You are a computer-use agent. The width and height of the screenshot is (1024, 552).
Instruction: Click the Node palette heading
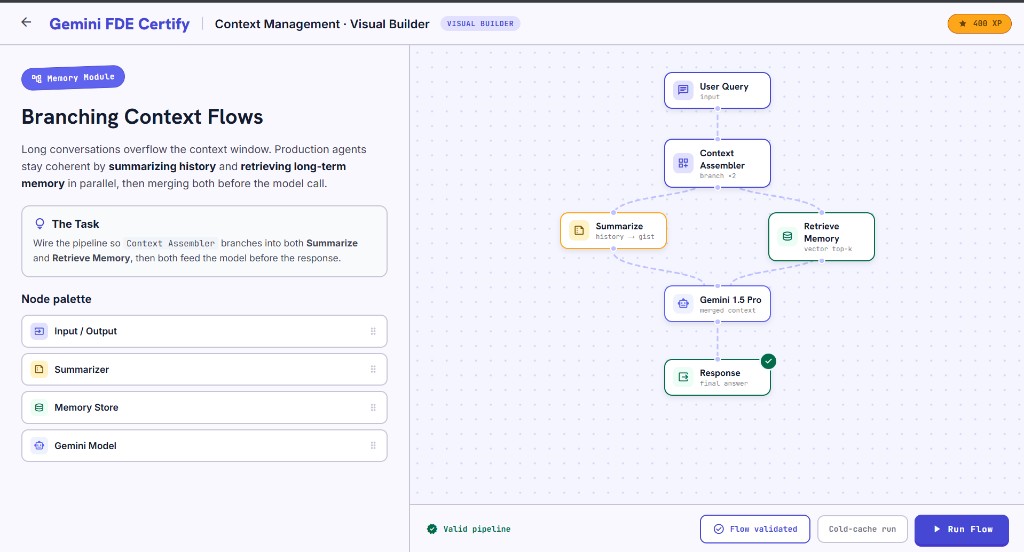pyautogui.click(x=56, y=299)
